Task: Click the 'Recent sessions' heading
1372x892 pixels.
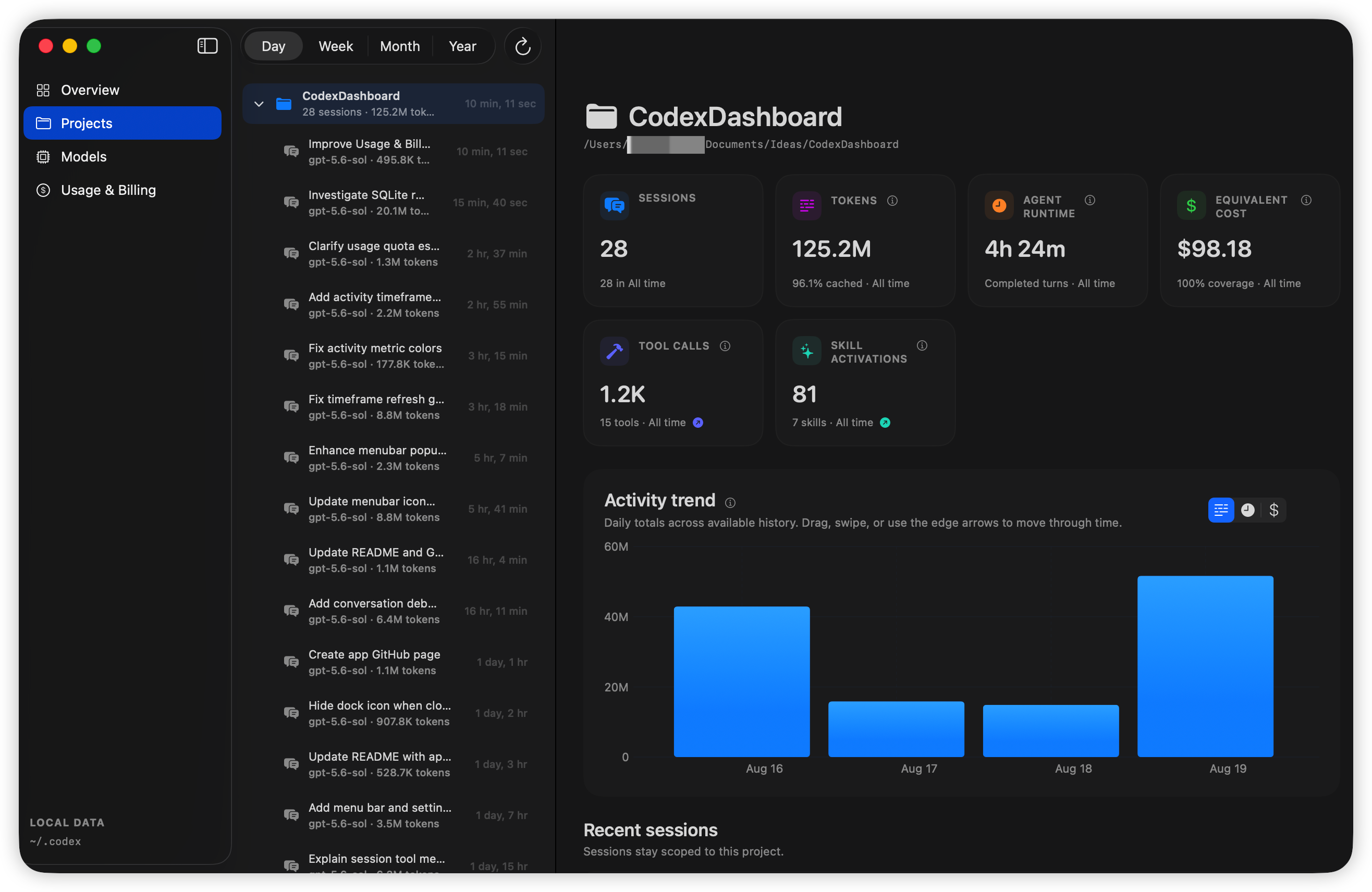Action: pos(650,830)
